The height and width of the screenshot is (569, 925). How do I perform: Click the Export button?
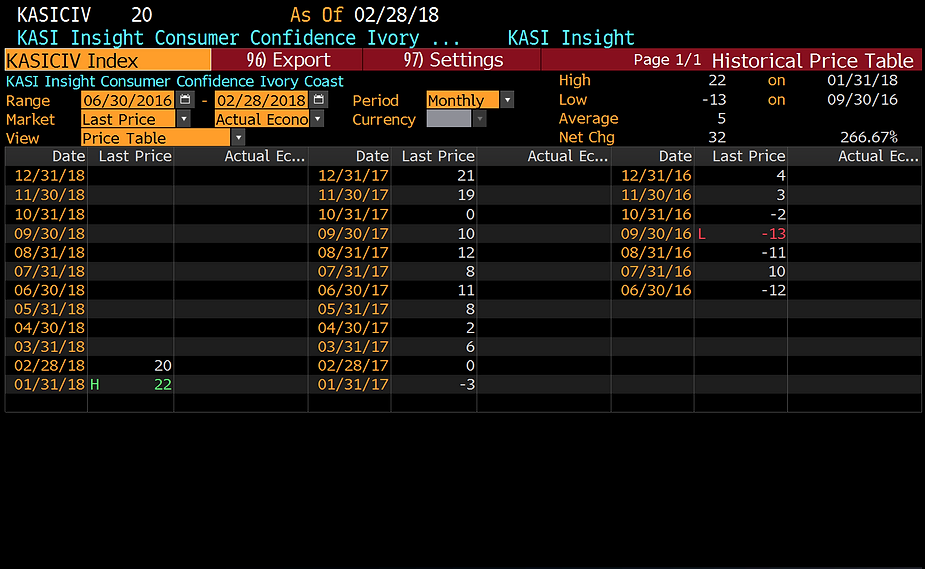pyautogui.click(x=288, y=60)
